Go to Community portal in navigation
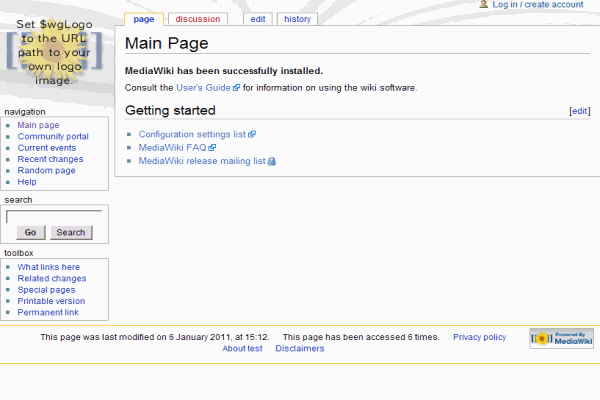600x400 pixels. (x=53, y=137)
